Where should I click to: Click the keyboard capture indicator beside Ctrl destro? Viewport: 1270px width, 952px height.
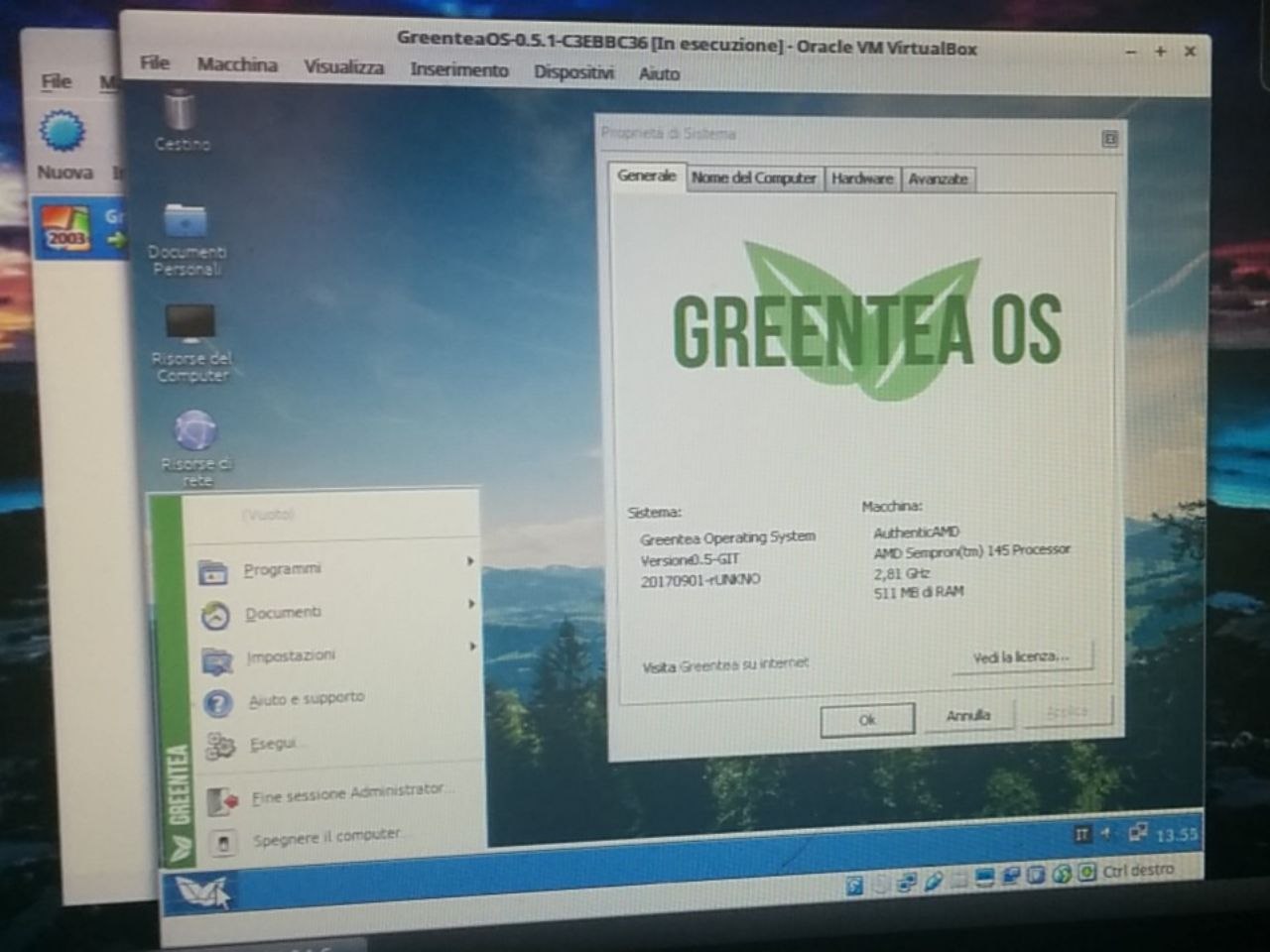click(1087, 874)
